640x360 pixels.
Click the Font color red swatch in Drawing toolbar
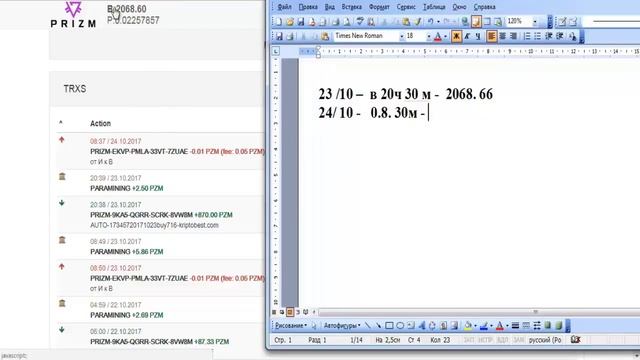point(500,325)
